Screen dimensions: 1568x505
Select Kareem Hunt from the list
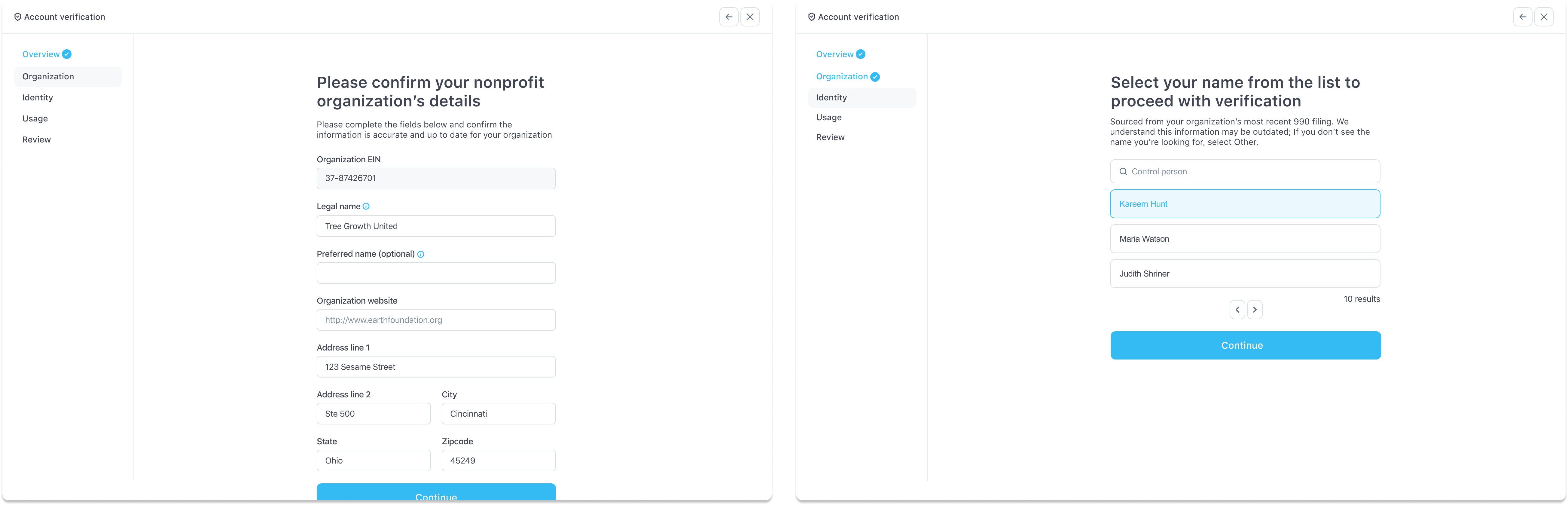[1244, 204]
